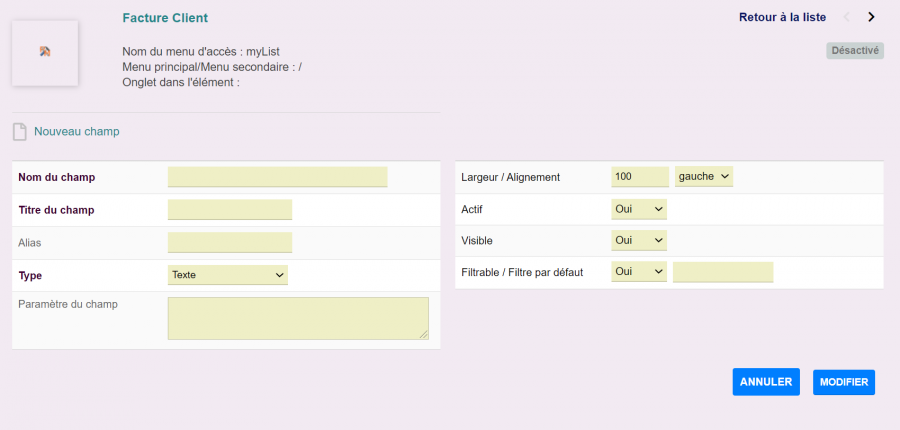Open the Nouveau champ link
This screenshot has height=430, width=900.
click(76, 131)
